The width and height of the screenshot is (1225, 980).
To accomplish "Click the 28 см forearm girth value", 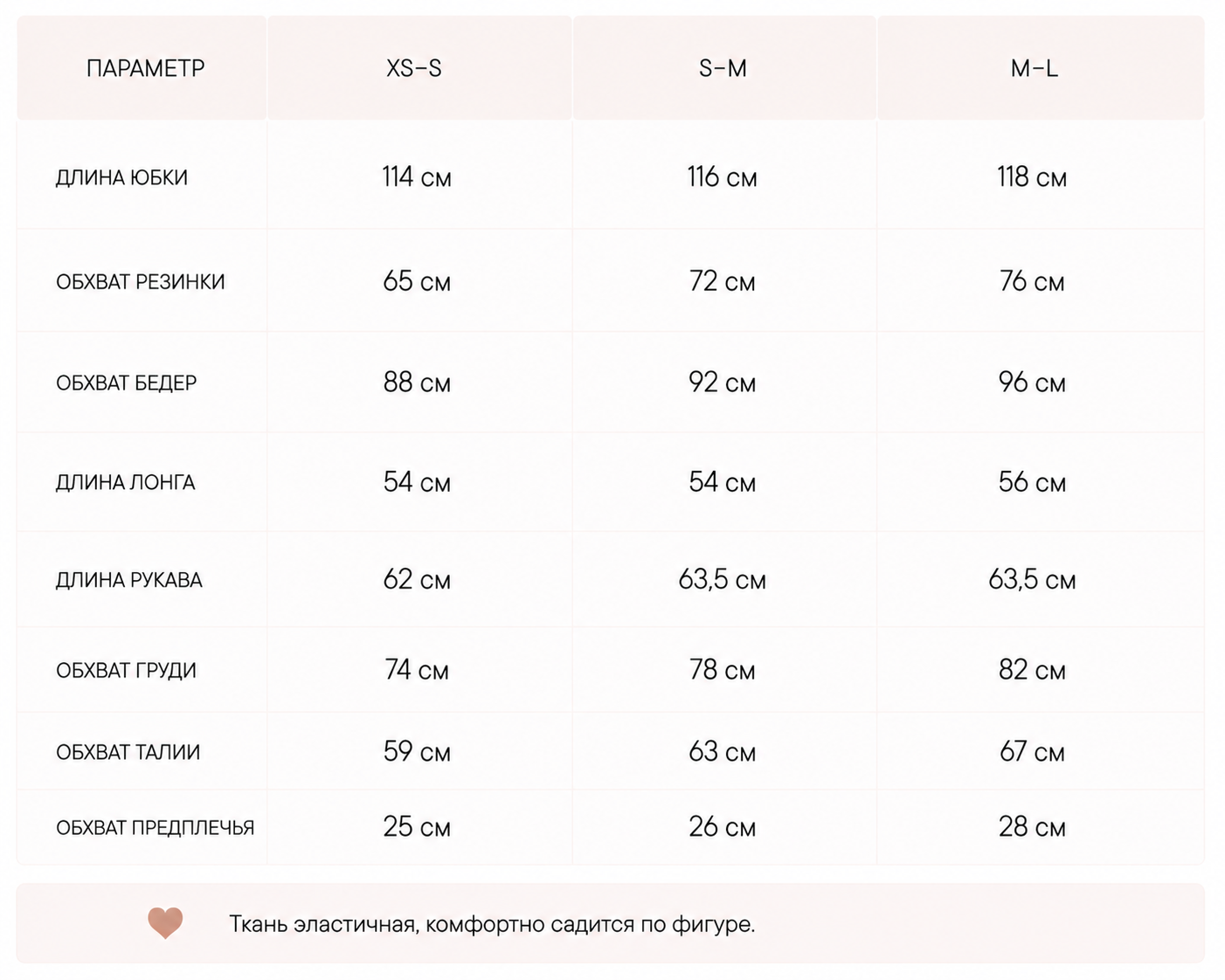I will [x=1032, y=826].
